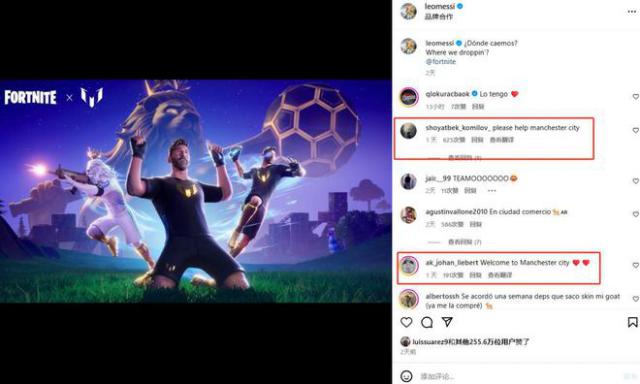Open the emoji picker in comment box
The width and height of the screenshot is (640, 384).
tap(406, 376)
